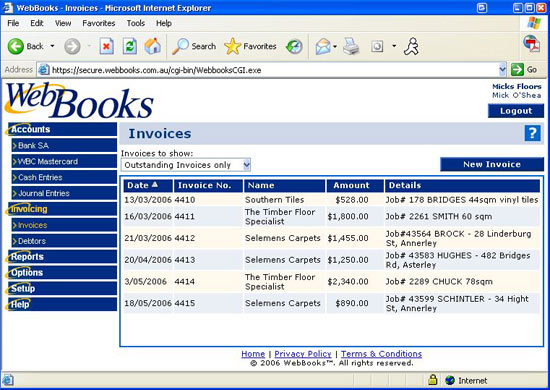Image resolution: width=550 pixels, height=390 pixels.
Task: Open the Help menu in menu bar
Action: (164, 23)
